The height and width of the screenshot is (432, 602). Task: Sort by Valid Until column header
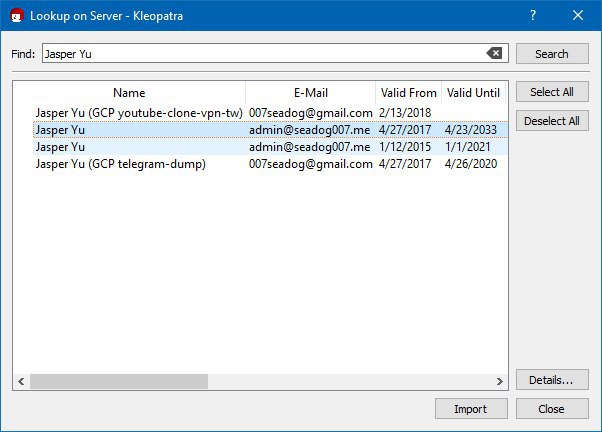473,93
